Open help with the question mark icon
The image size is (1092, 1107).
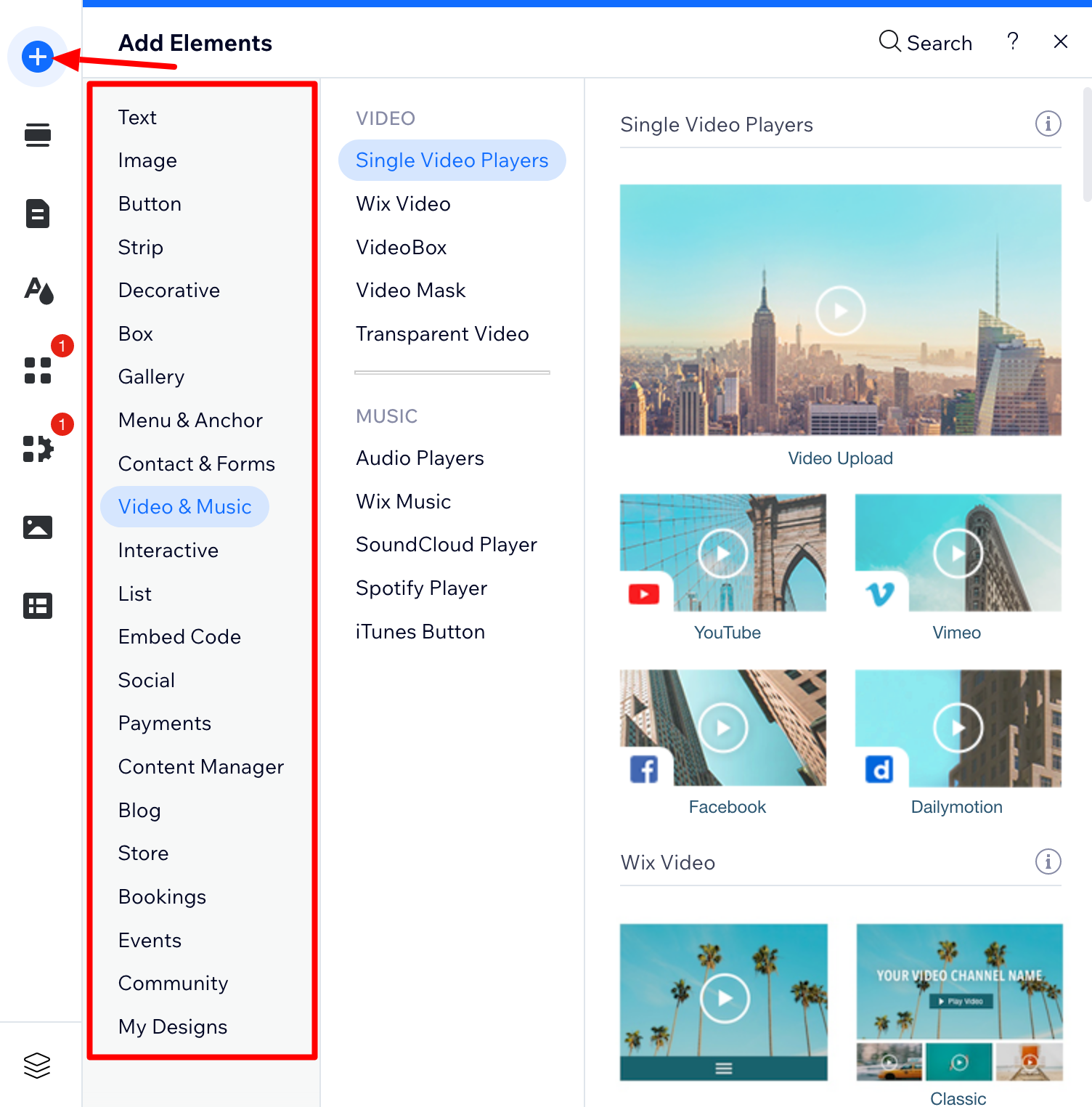pos(1013,42)
